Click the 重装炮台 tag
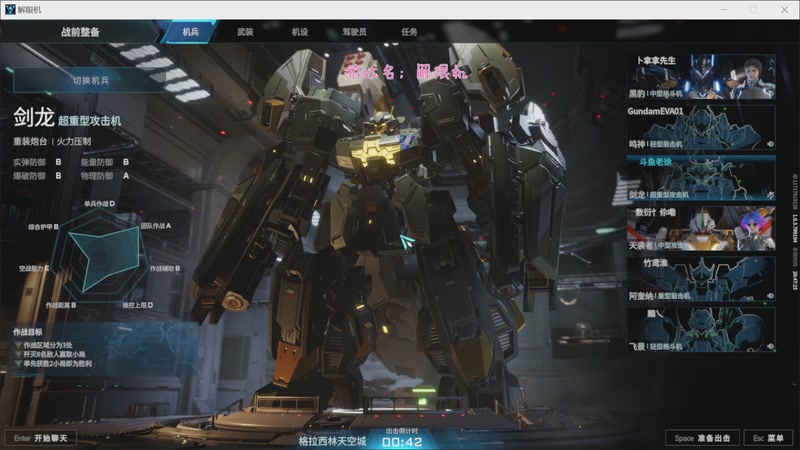 click(30, 141)
